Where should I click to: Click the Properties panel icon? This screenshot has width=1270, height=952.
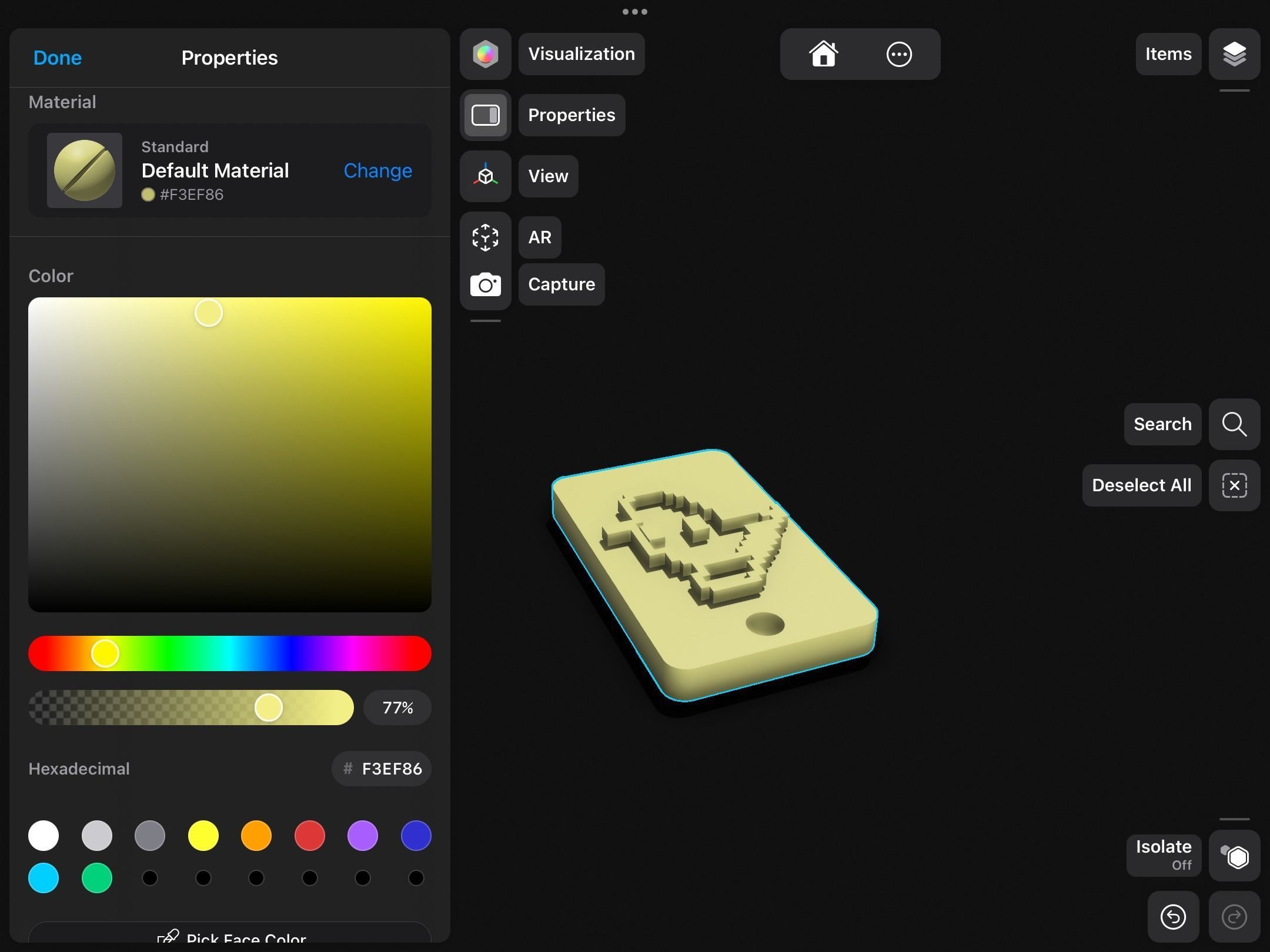click(485, 115)
